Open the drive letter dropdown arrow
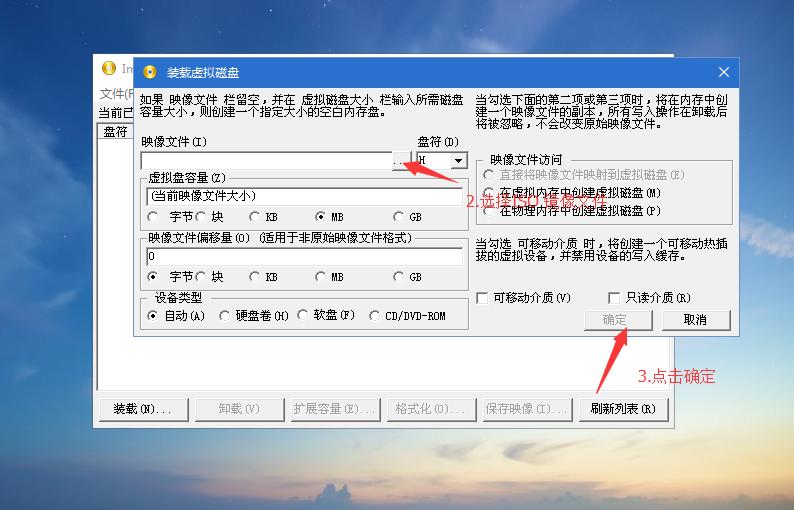The width and height of the screenshot is (794, 510). tap(458, 161)
